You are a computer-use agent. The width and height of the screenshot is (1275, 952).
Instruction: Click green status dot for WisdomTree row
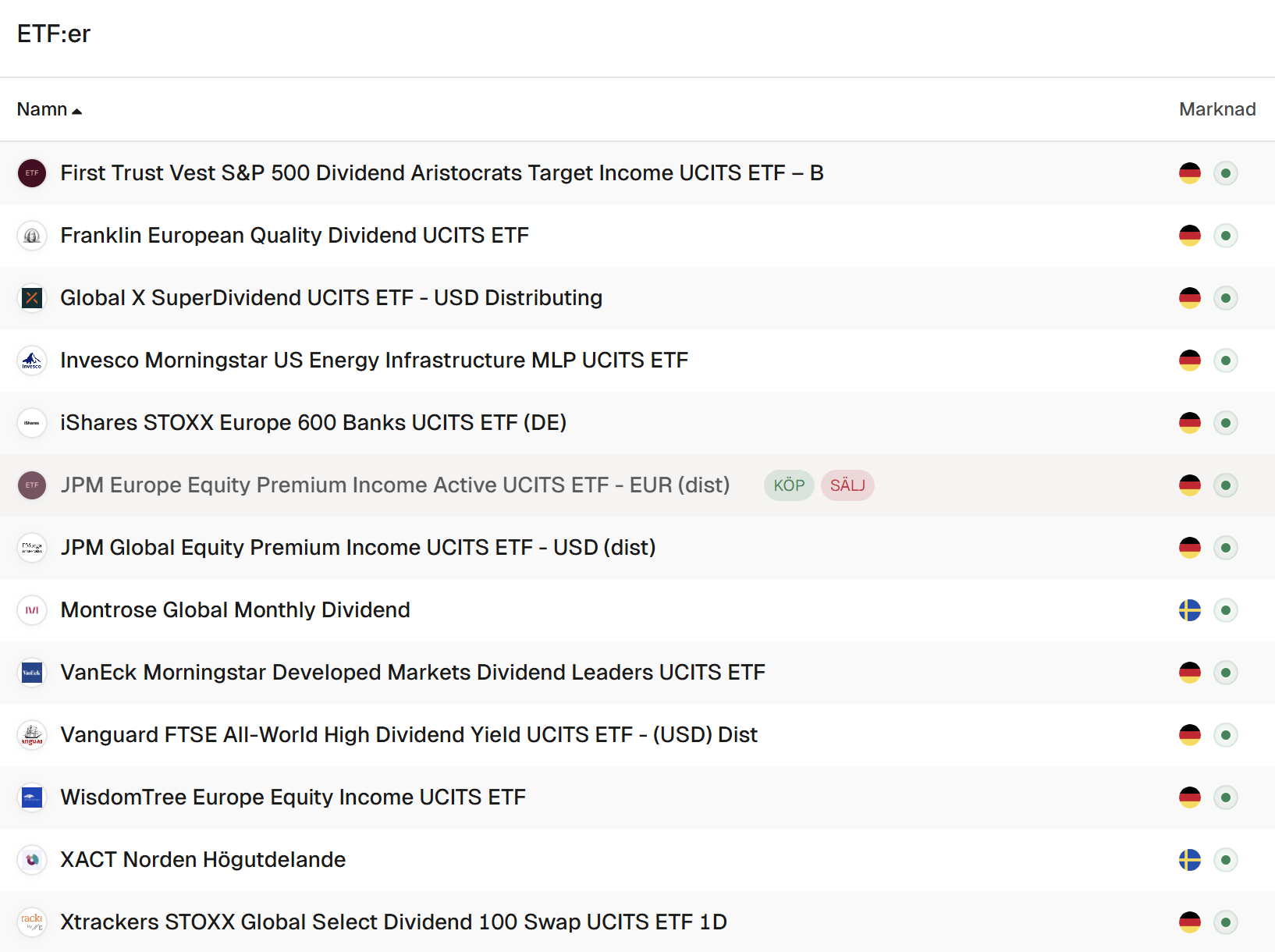pyautogui.click(x=1226, y=797)
